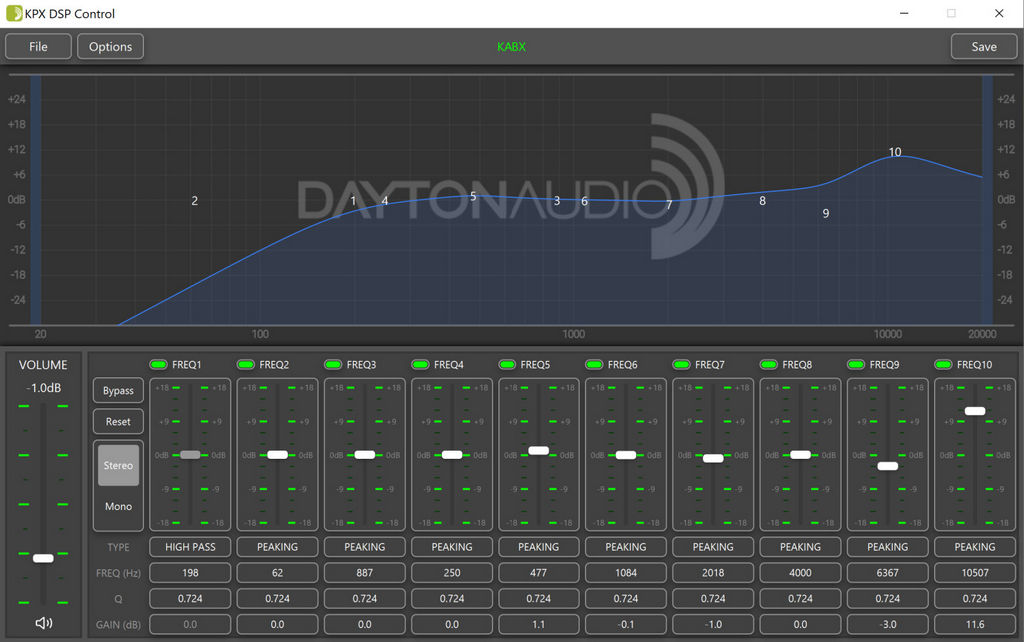Click the Reset button
Screen dimensions: 1024x642
tap(118, 422)
